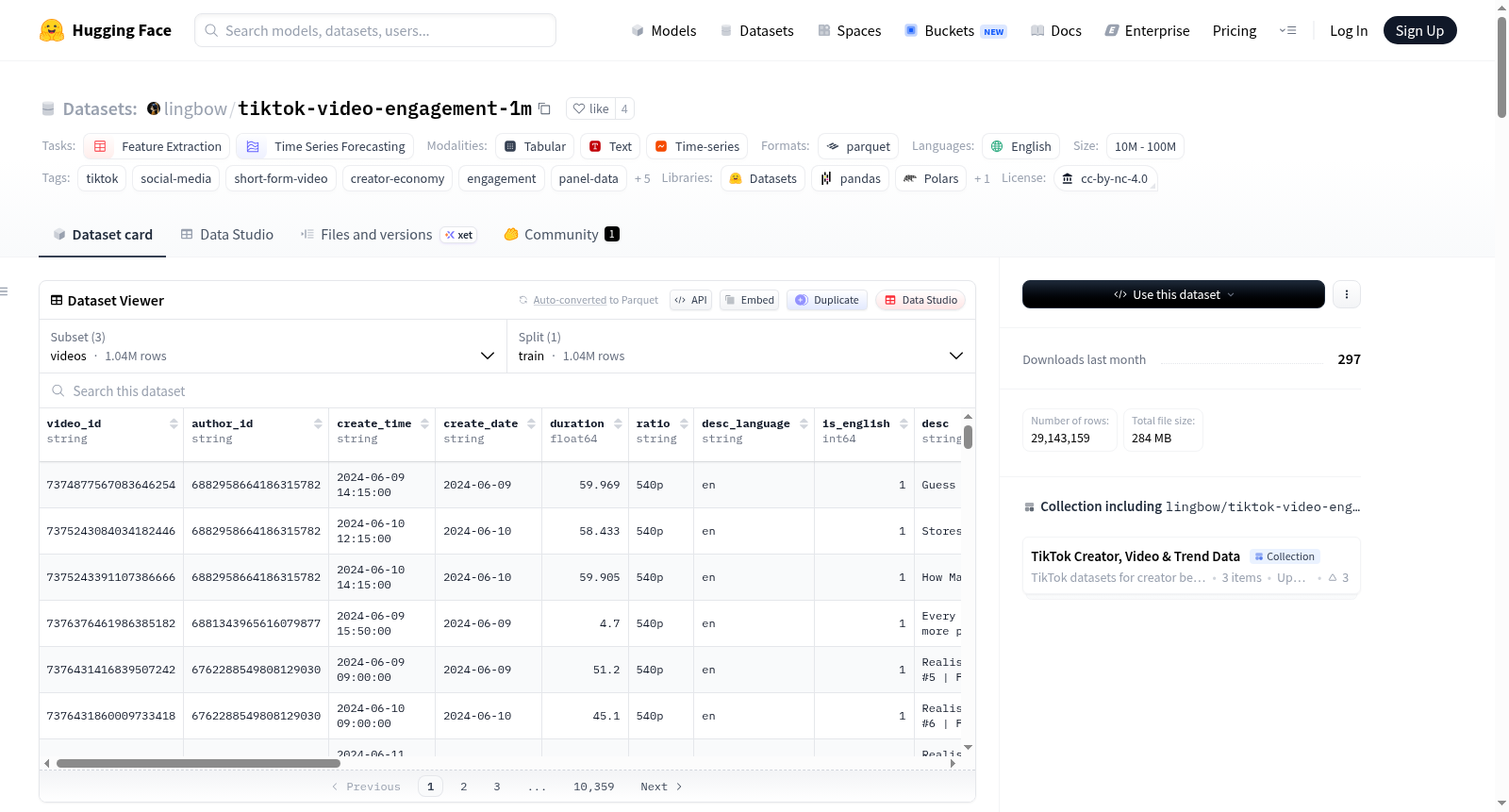Open Docs in the top navigation
The height and width of the screenshot is (812, 1509).
click(x=1056, y=30)
